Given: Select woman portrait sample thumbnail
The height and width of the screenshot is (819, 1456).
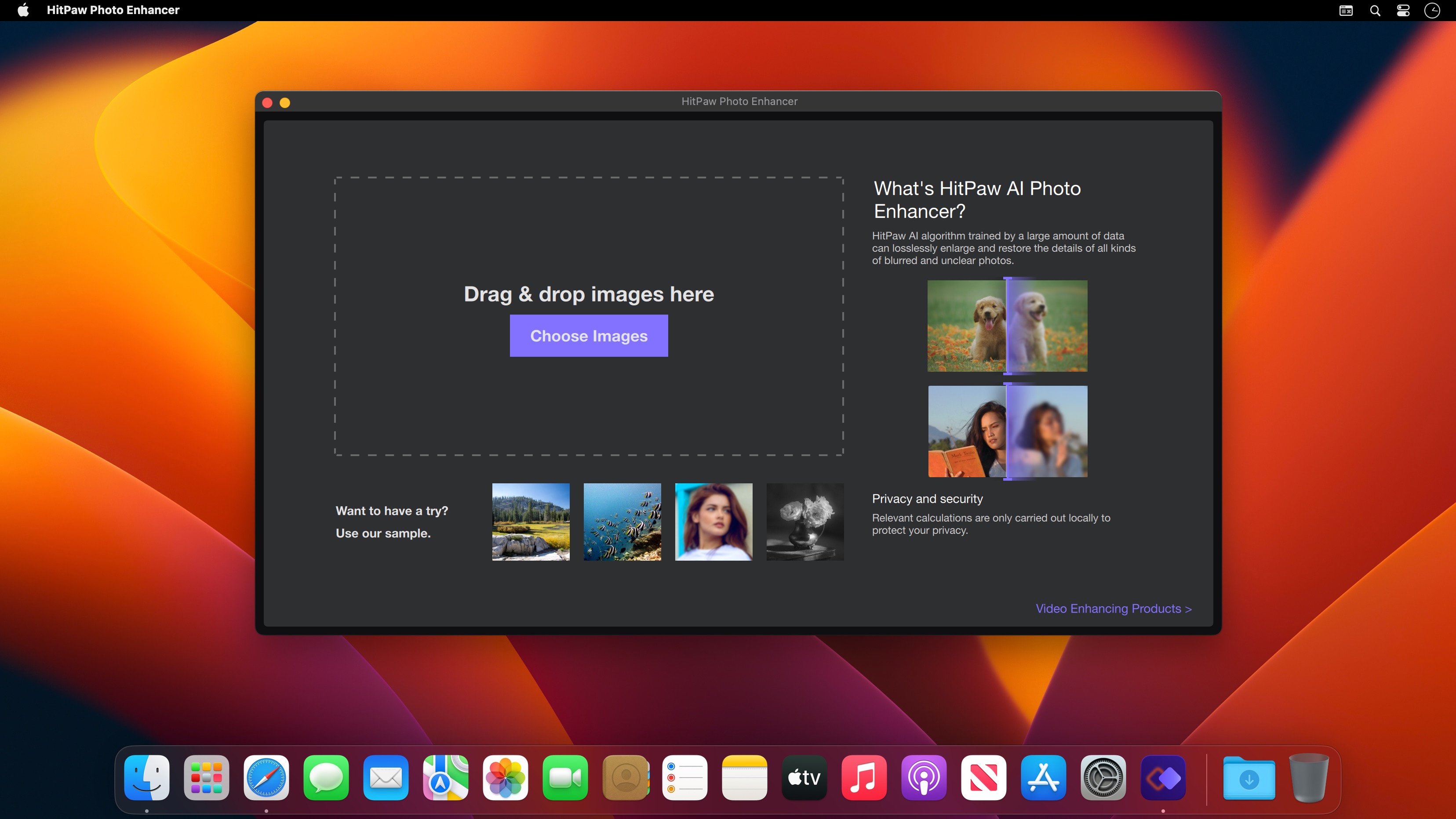Looking at the screenshot, I should (x=714, y=521).
